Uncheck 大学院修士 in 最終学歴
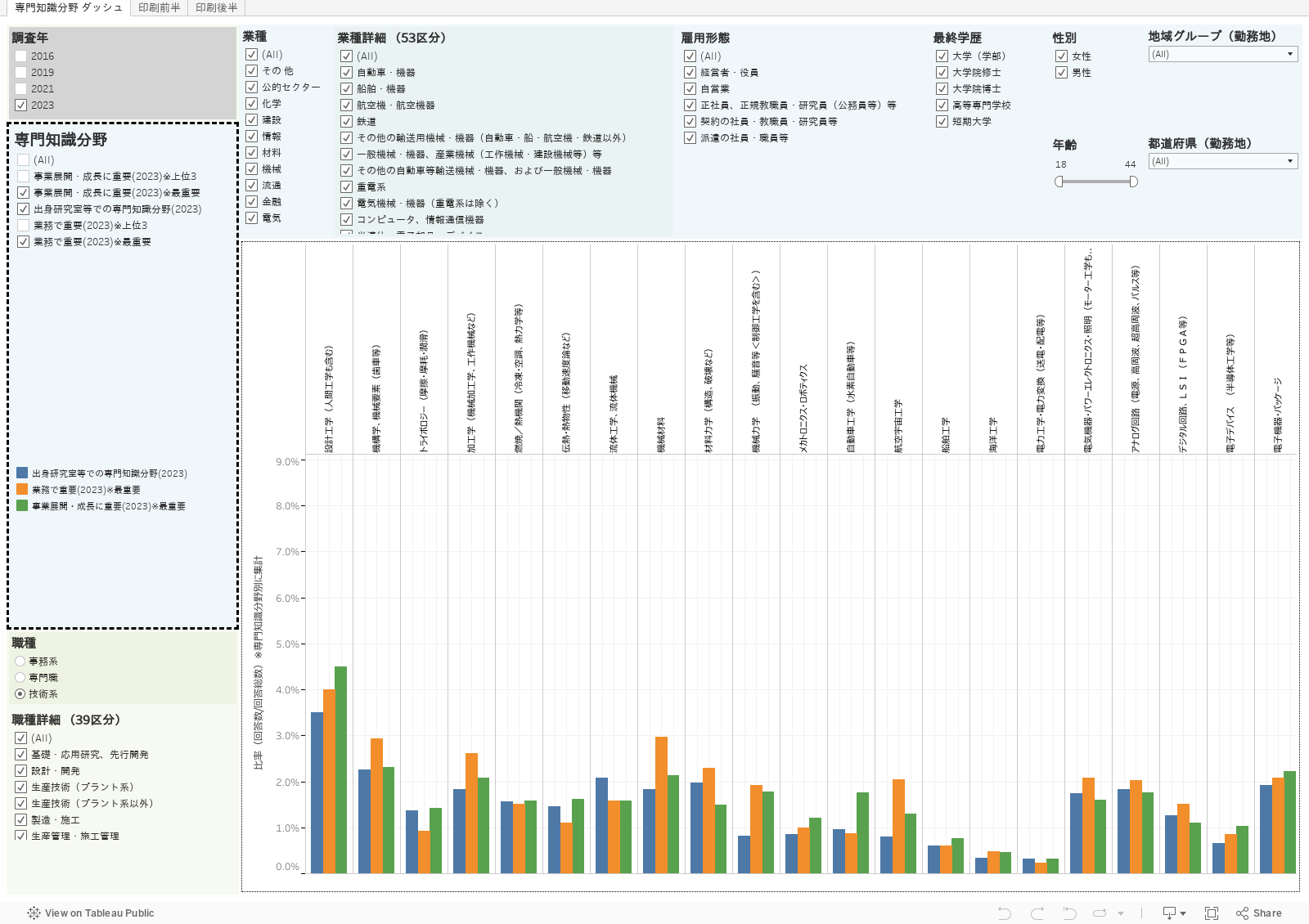Viewport: 1309px width, 924px height. coord(942,73)
